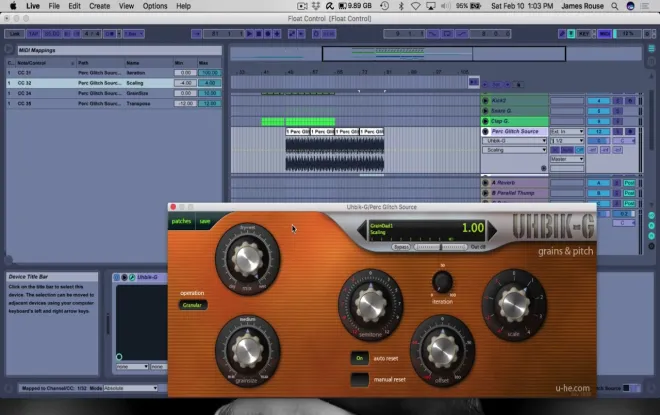Click the manual reset button
Image resolution: width=660 pixels, height=415 pixels.
point(359,379)
